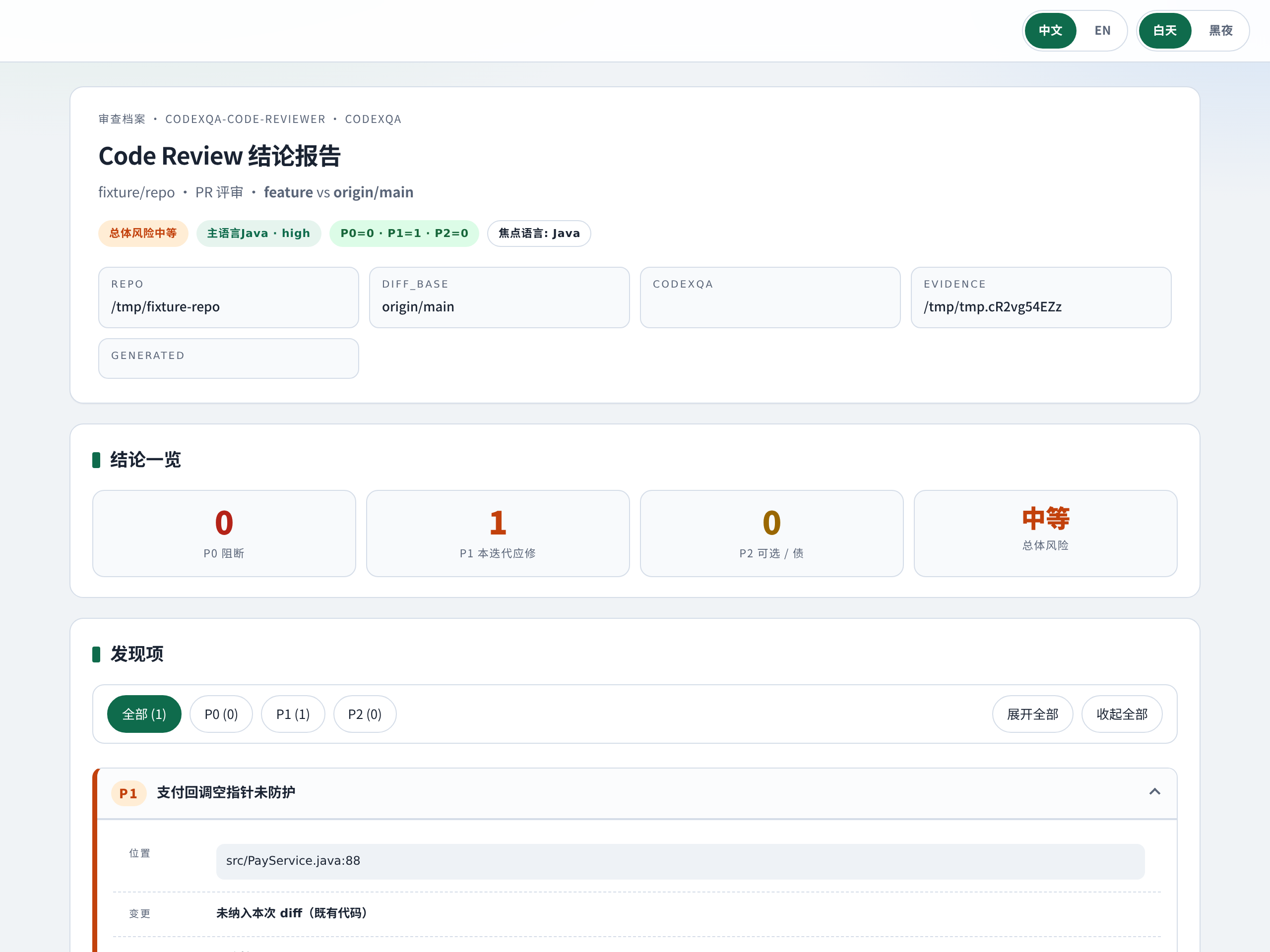Switch language to 中文
This screenshot has width=1270, height=952.
point(1050,30)
